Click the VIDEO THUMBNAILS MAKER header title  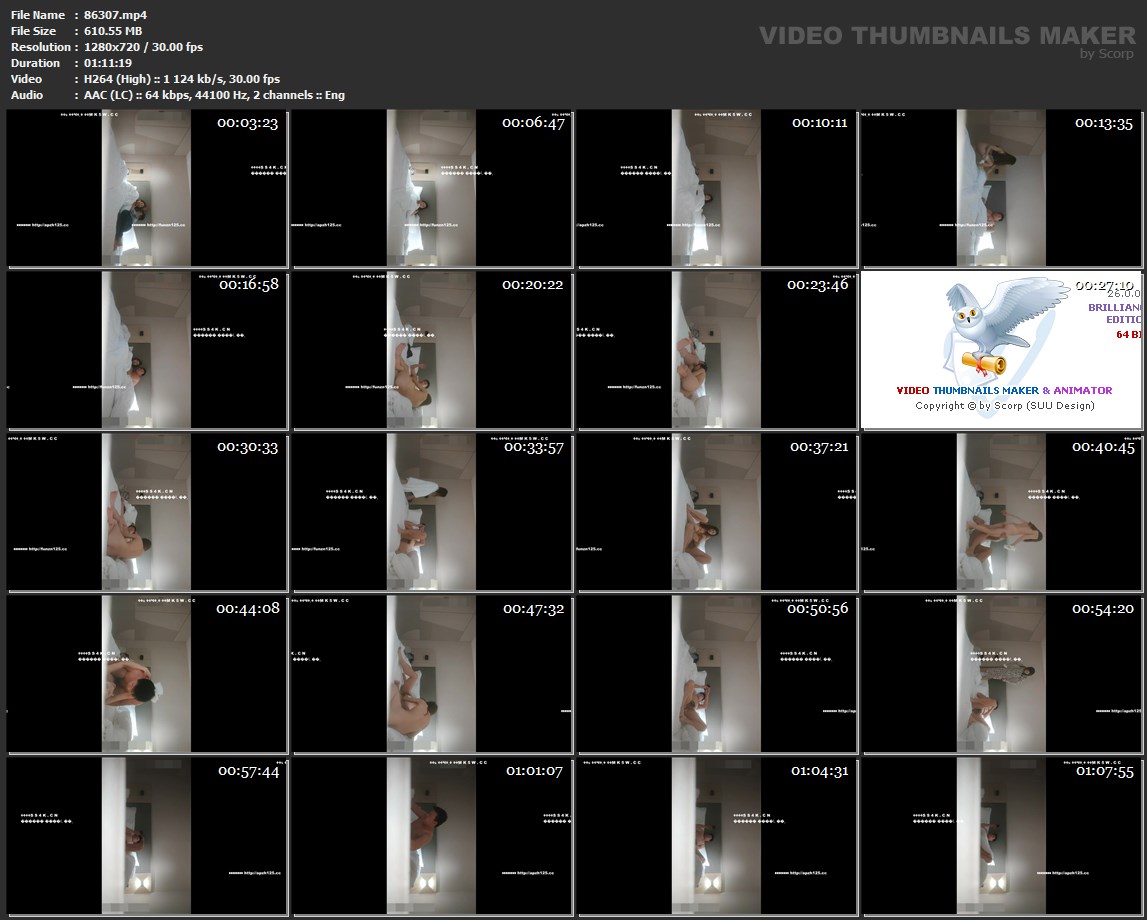point(946,36)
